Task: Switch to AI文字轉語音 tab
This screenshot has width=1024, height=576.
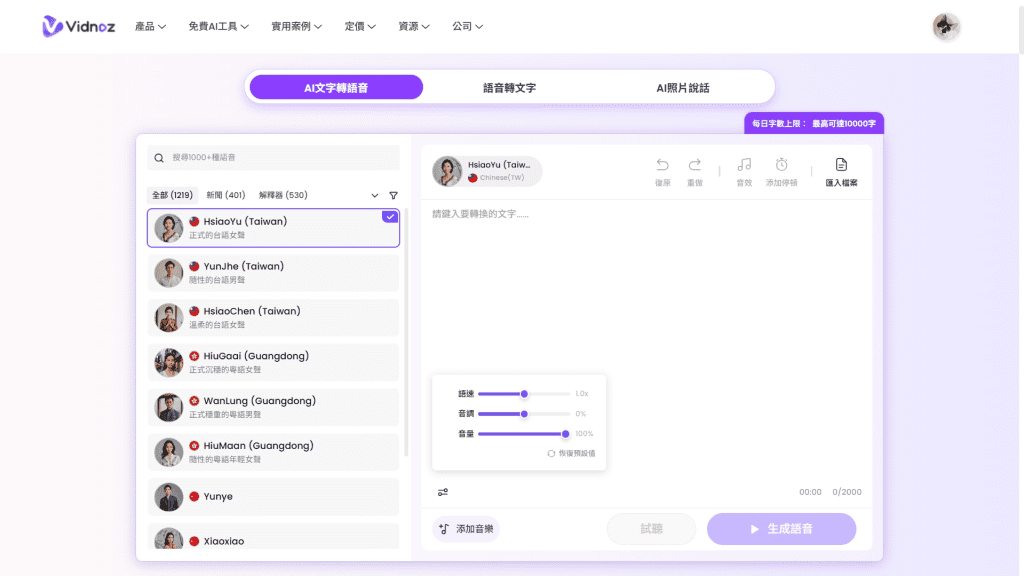Action: click(x=336, y=88)
